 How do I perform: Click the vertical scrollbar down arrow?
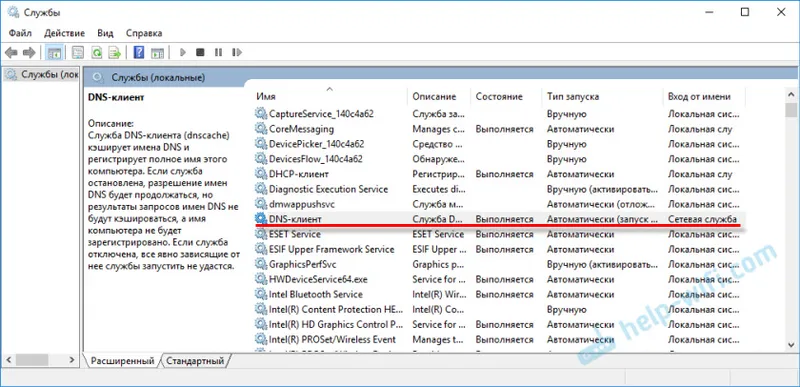(791, 345)
